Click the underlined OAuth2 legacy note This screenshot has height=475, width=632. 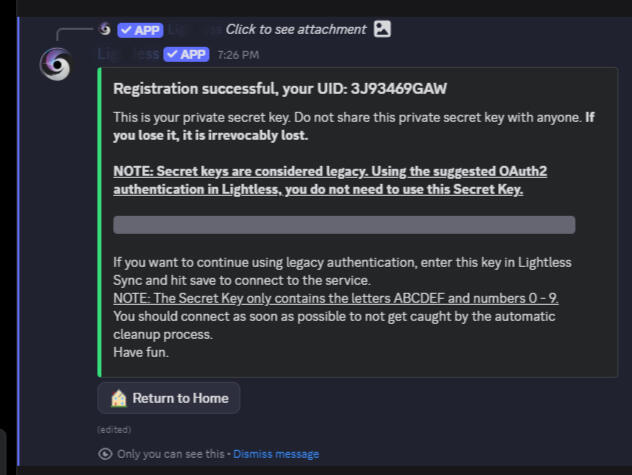[x=330, y=180]
